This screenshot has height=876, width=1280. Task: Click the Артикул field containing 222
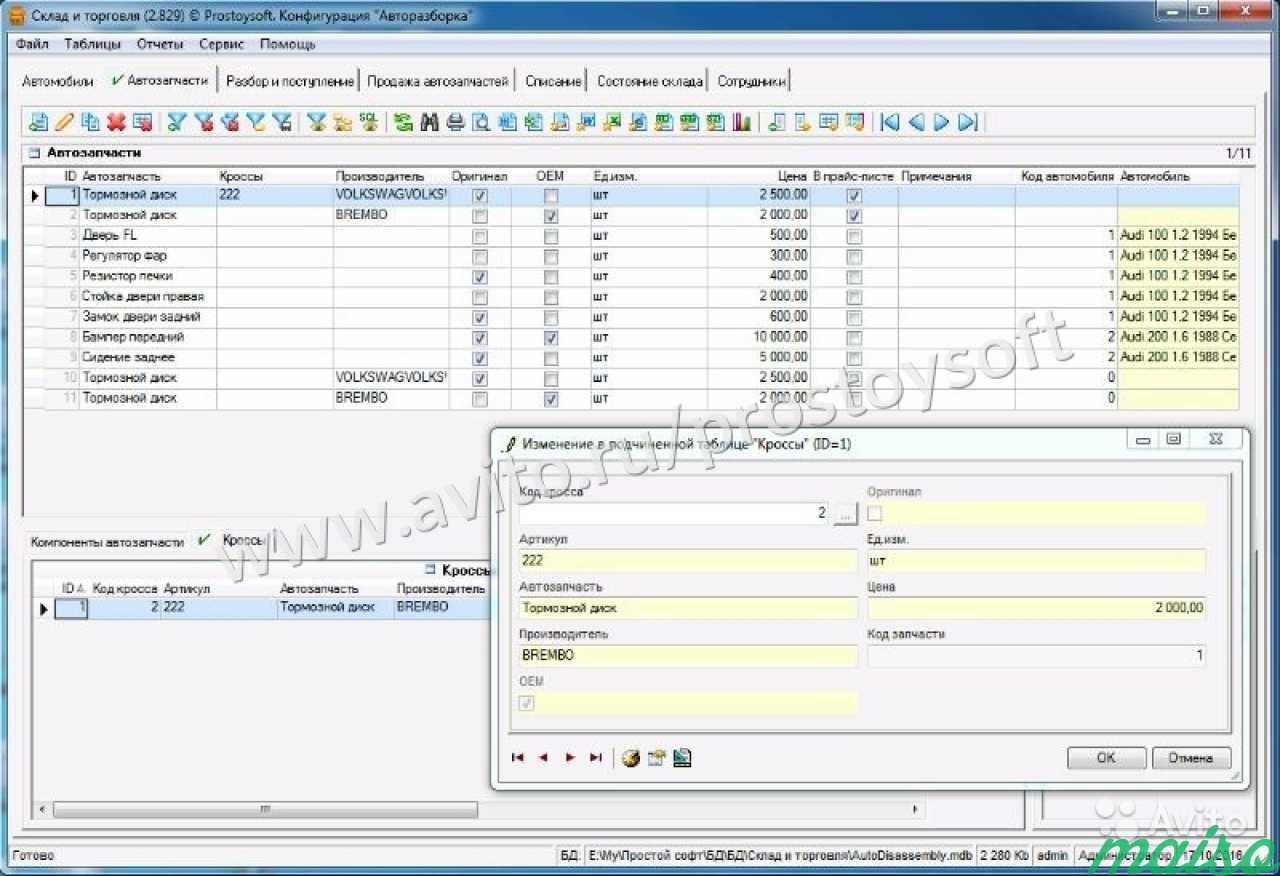pos(688,560)
